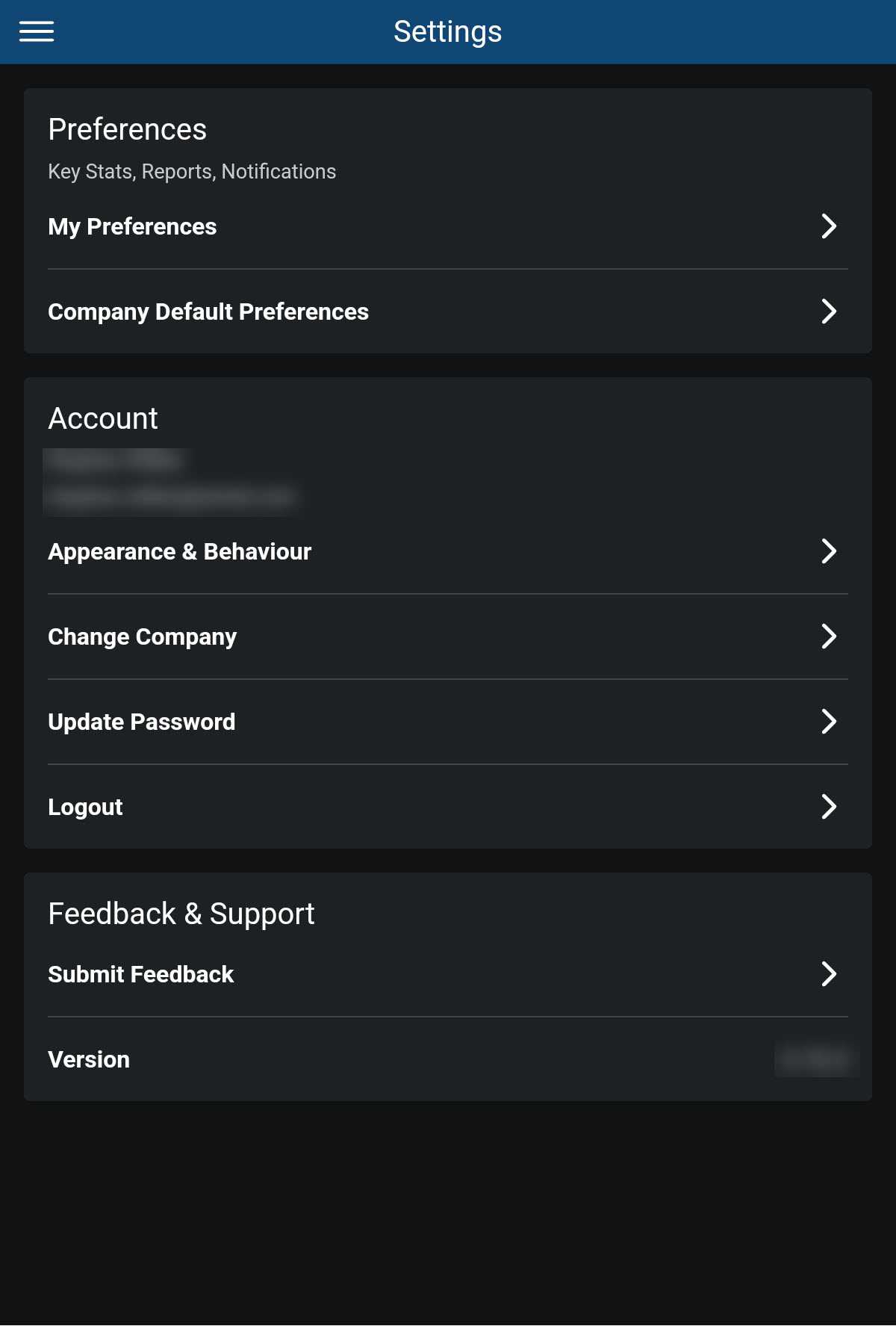Open Submit Feedback
This screenshot has width=896, height=1326.
pos(140,974)
